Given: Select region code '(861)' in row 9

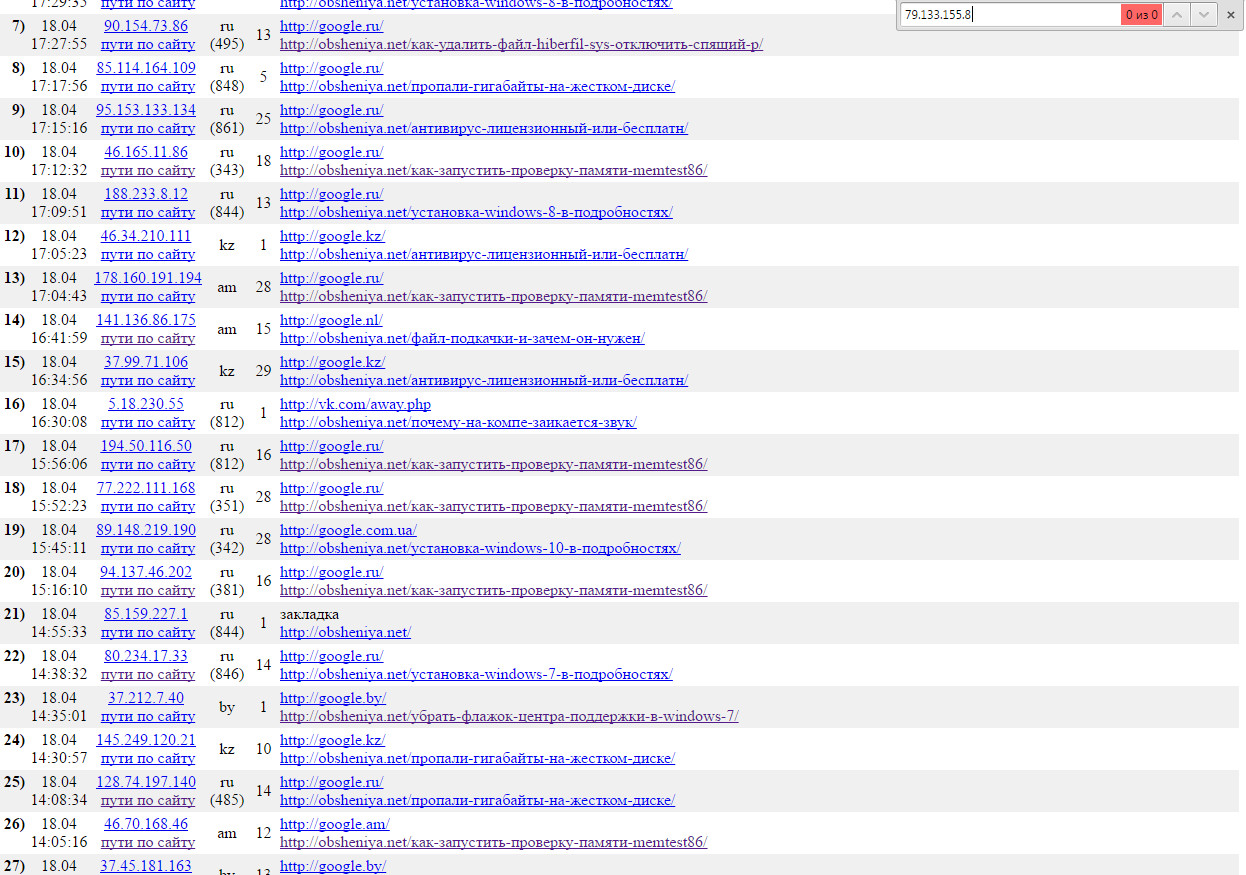Looking at the screenshot, I should click(227, 128).
